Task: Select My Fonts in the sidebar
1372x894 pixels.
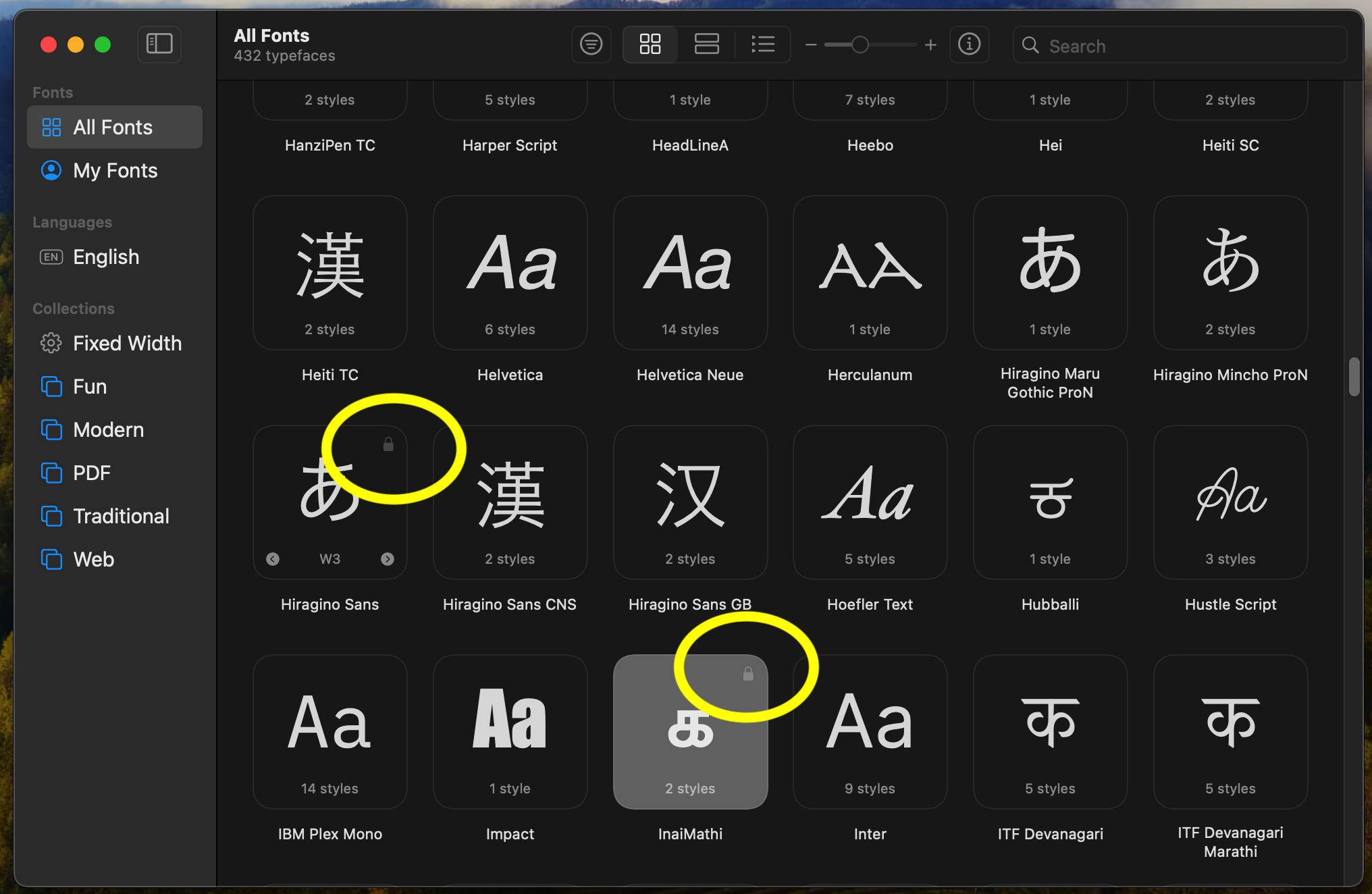Action: (115, 171)
